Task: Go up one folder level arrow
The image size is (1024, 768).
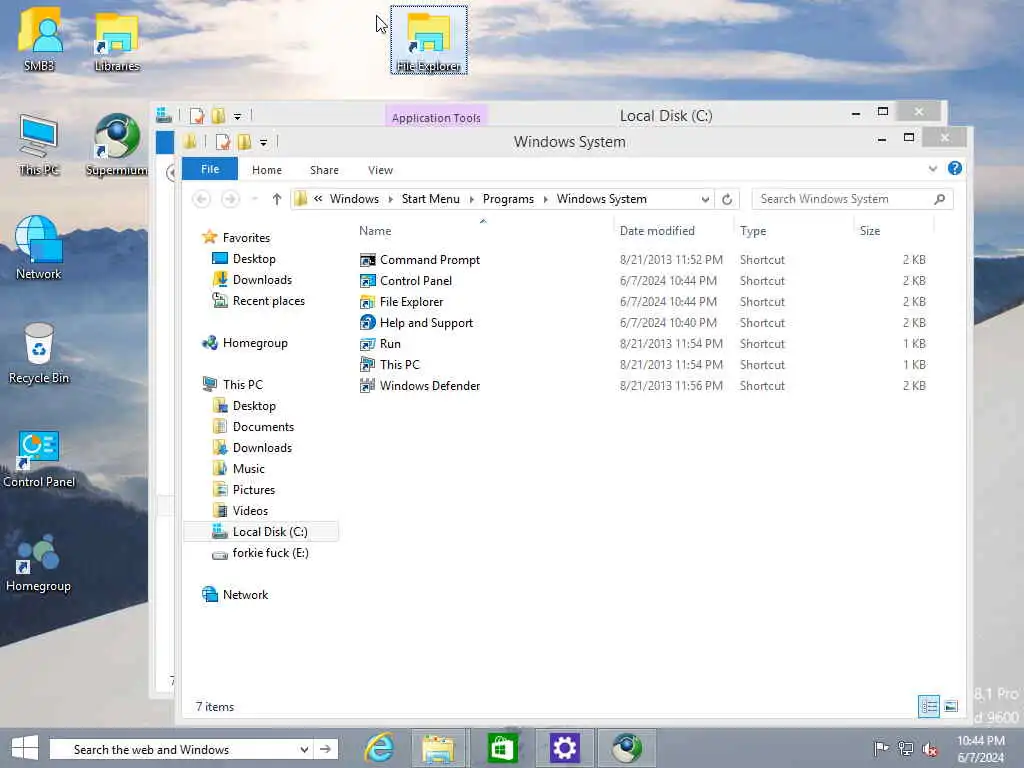Action: [x=276, y=199]
